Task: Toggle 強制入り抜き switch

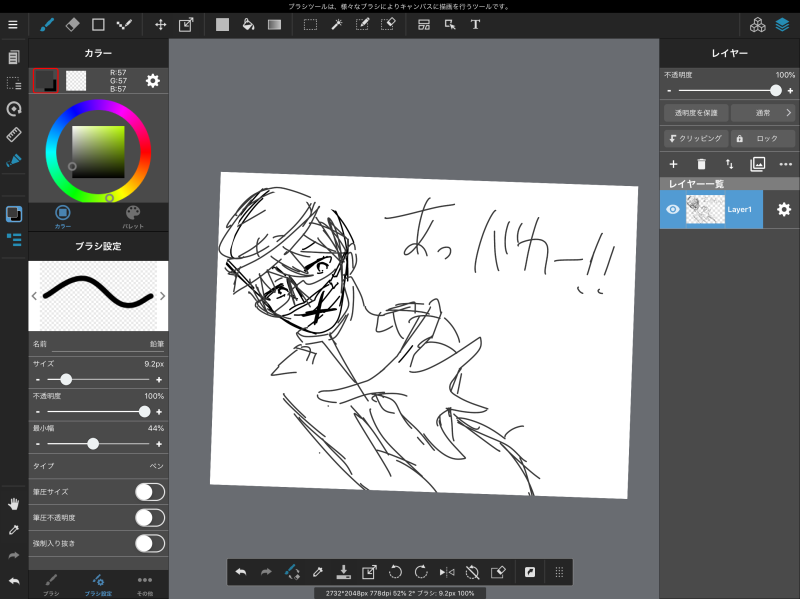Action: coord(150,543)
